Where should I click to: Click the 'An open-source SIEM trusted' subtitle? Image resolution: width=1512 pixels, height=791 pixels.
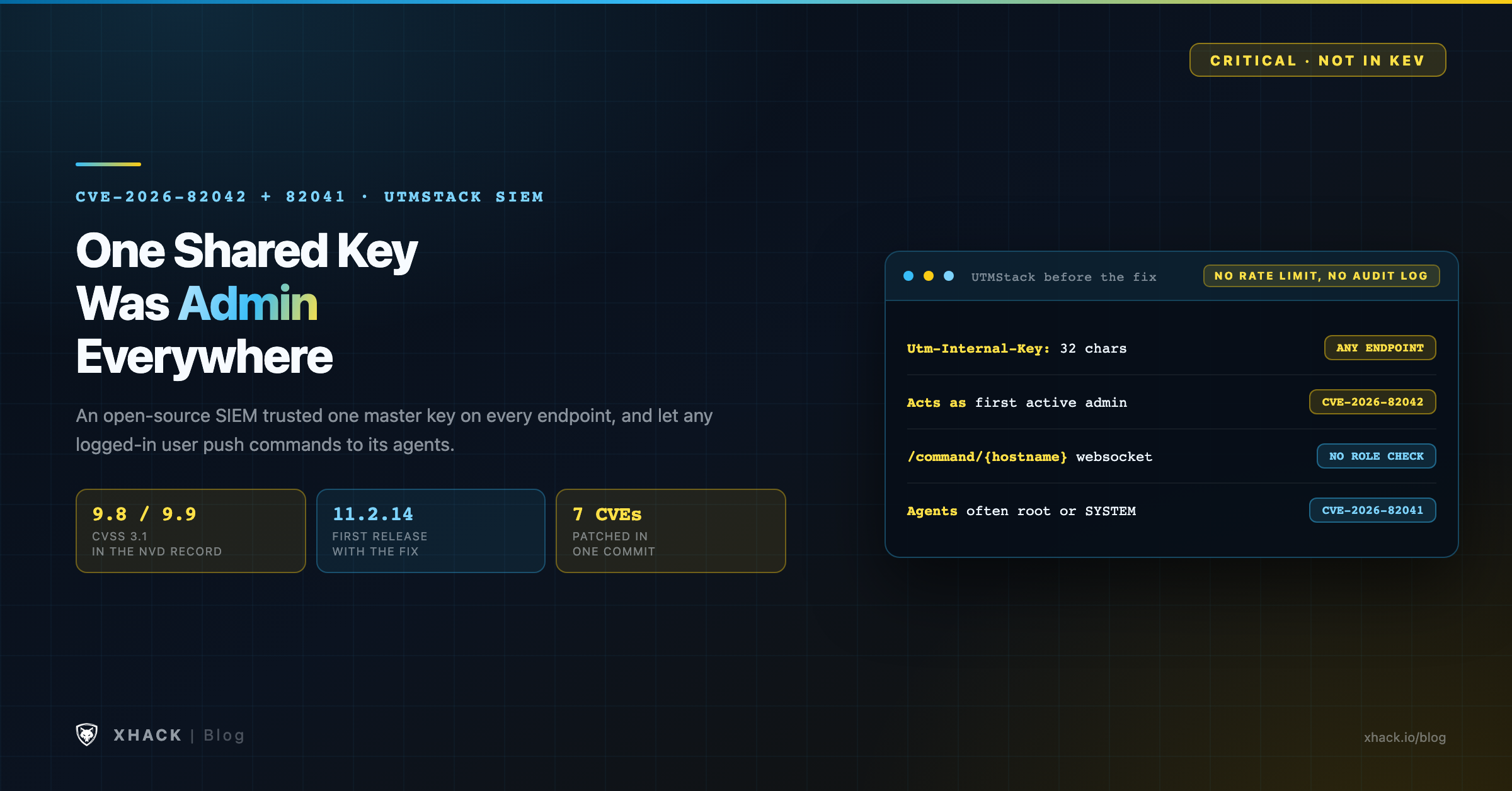pos(394,430)
